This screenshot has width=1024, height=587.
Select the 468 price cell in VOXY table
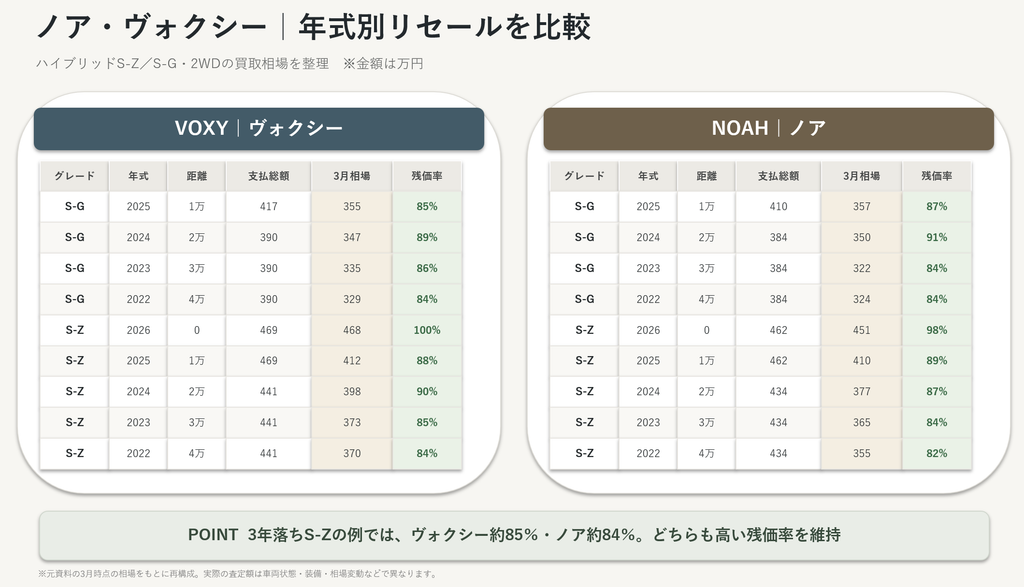tap(352, 330)
